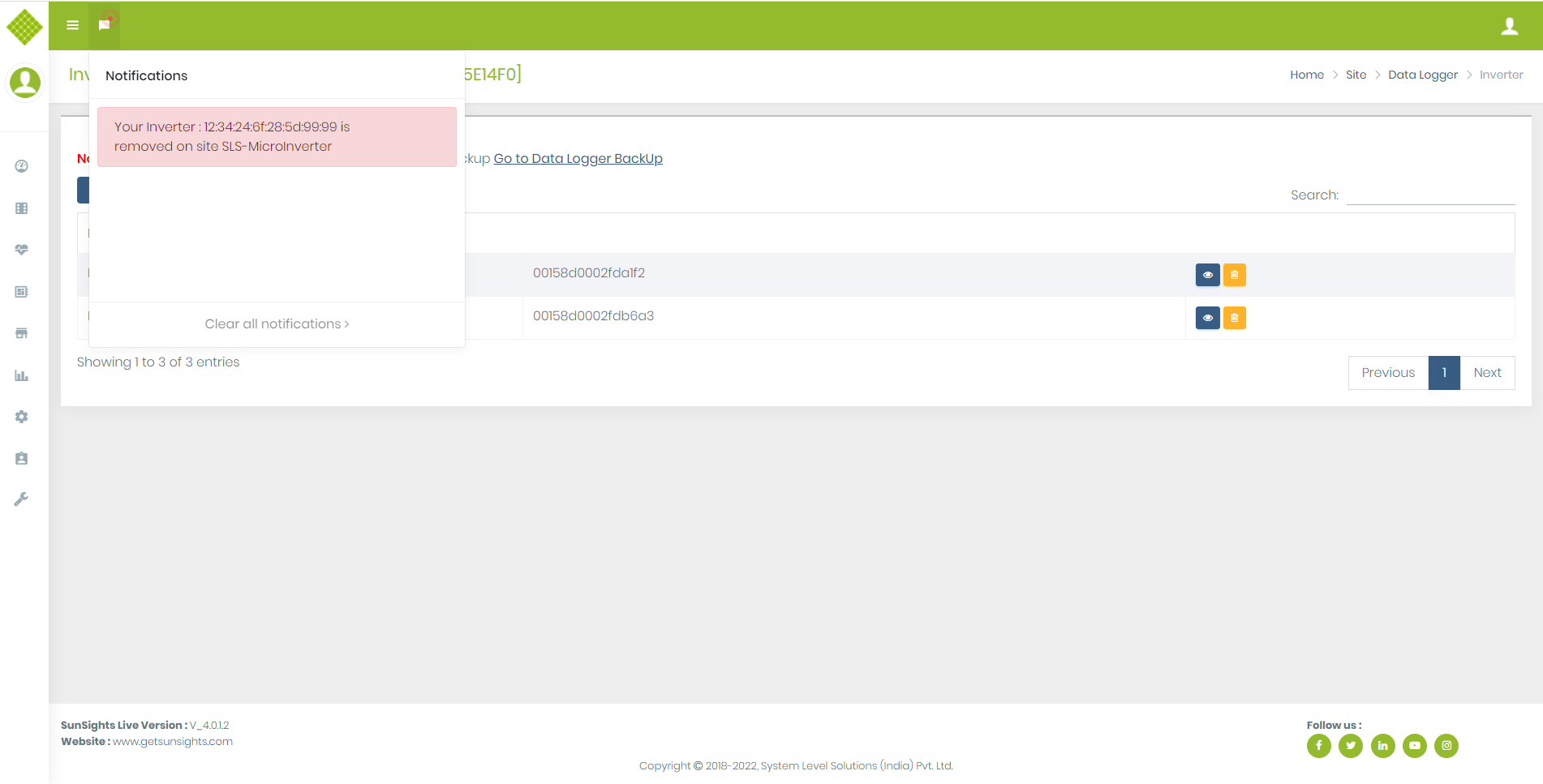The height and width of the screenshot is (784, 1543).
Task: Click the ID badge icon in sidebar
Action: tap(22, 458)
